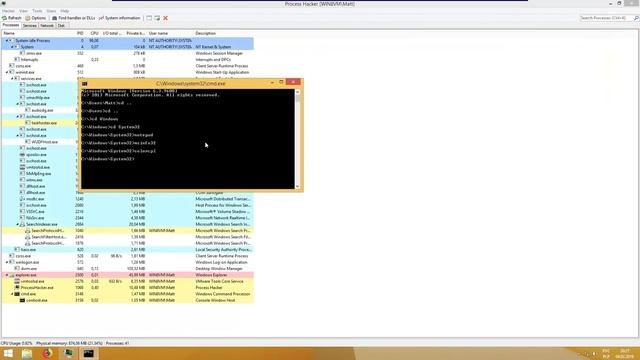The width and height of the screenshot is (640, 360).
Task: Click the Find handles or DLLs button
Action: [x=73, y=18]
